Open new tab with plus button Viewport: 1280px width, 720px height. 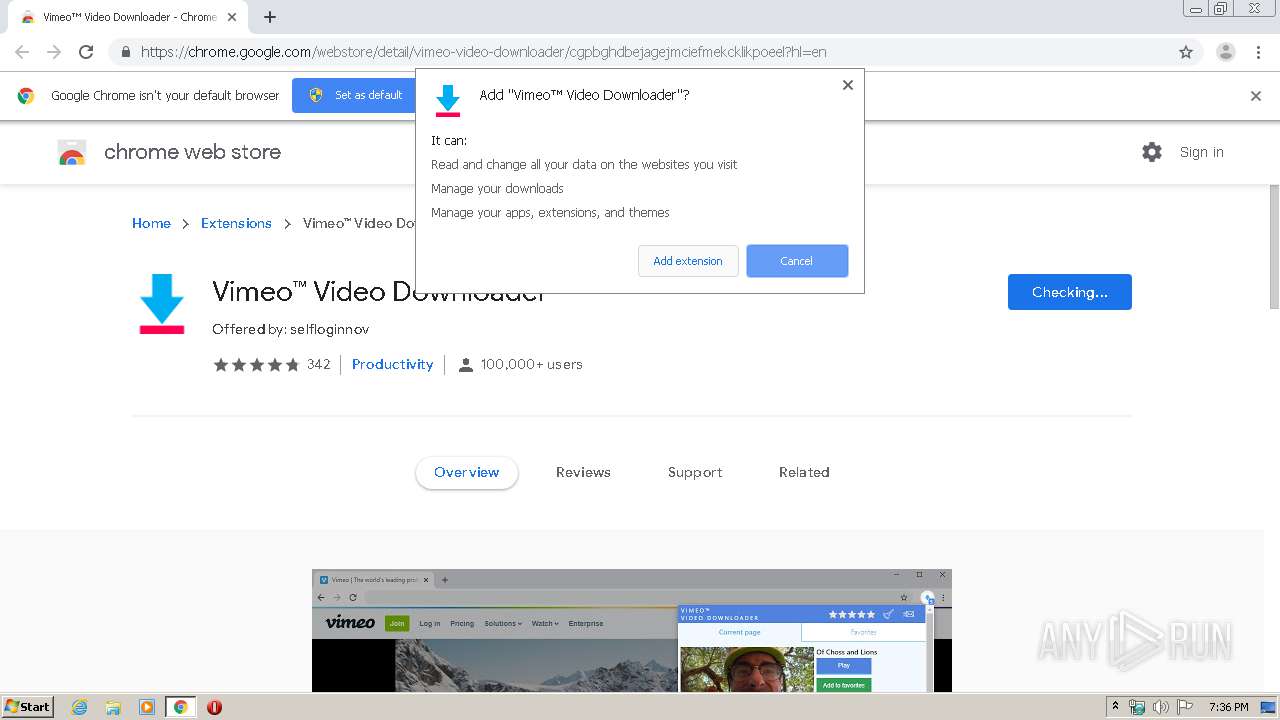(270, 17)
